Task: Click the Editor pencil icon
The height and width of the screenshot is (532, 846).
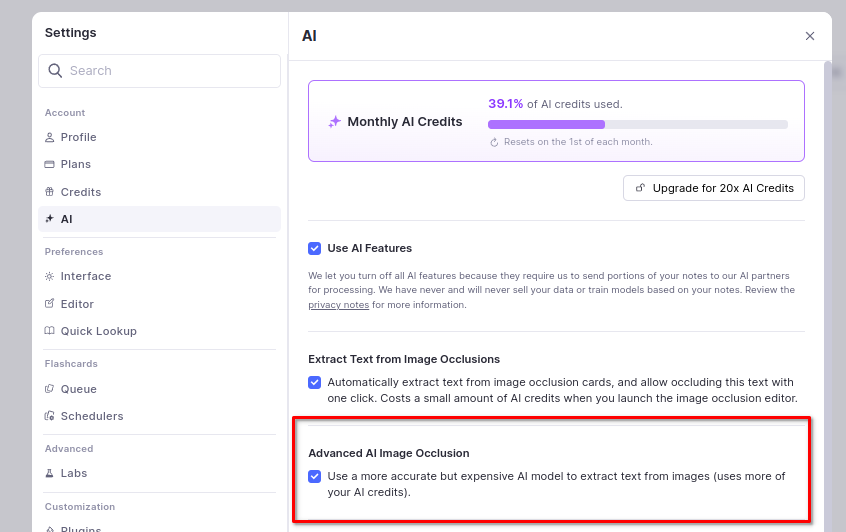Action: (50, 304)
